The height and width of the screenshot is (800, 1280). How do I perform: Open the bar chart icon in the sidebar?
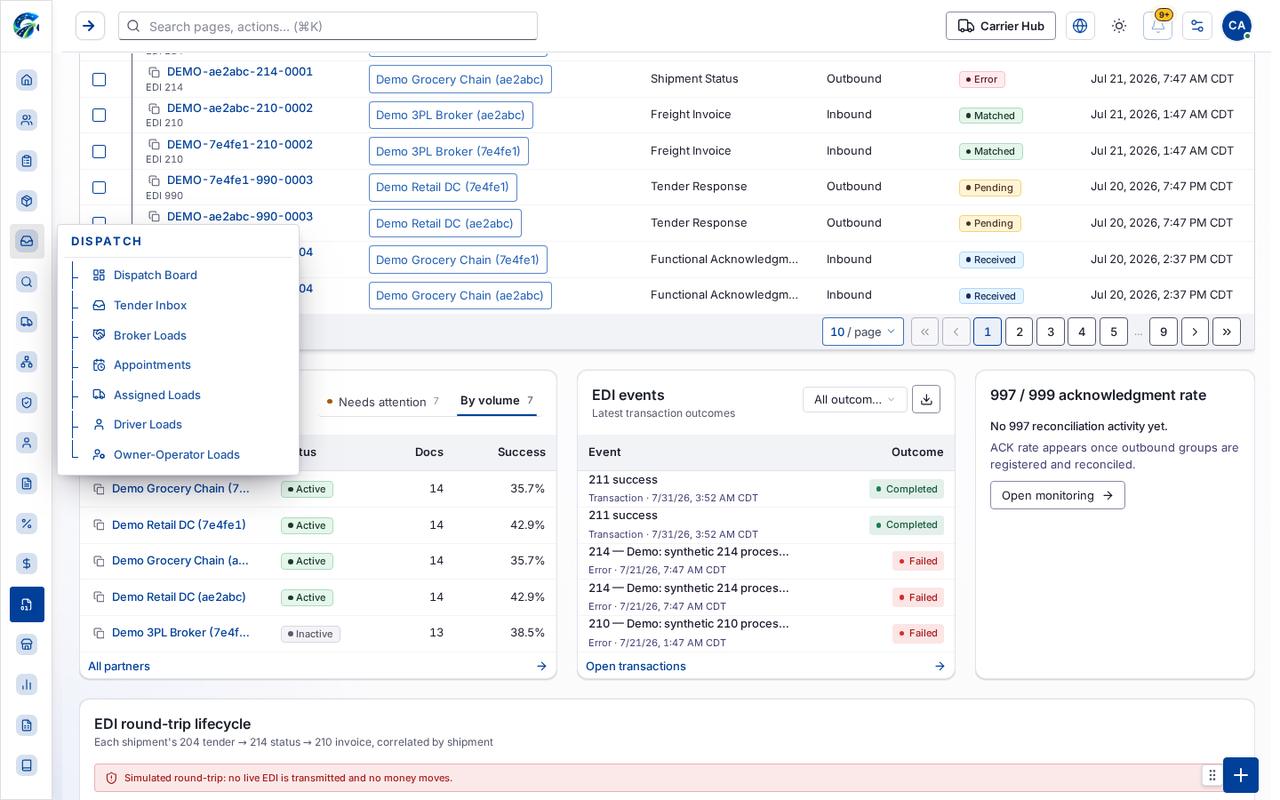27,684
